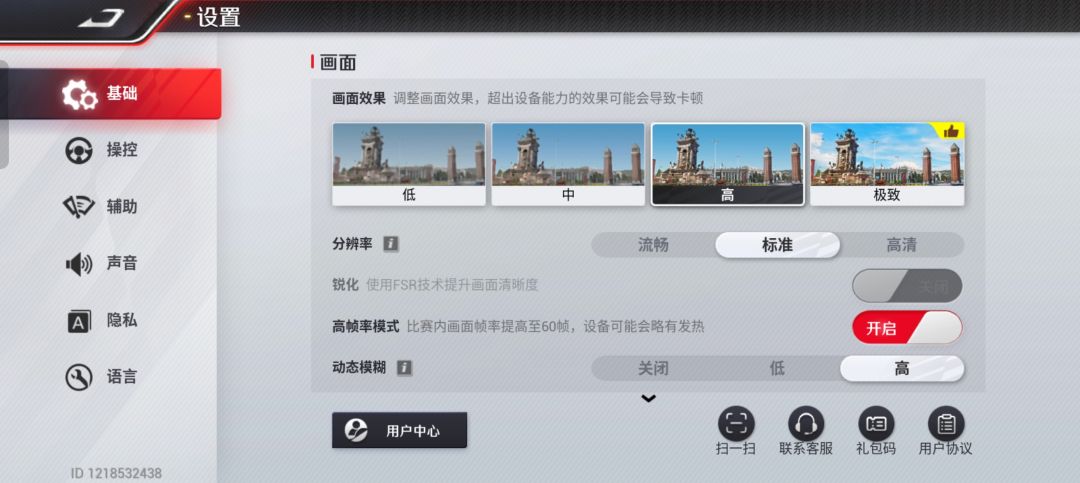Contact support via the 联系客服 headset icon

tap(806, 423)
